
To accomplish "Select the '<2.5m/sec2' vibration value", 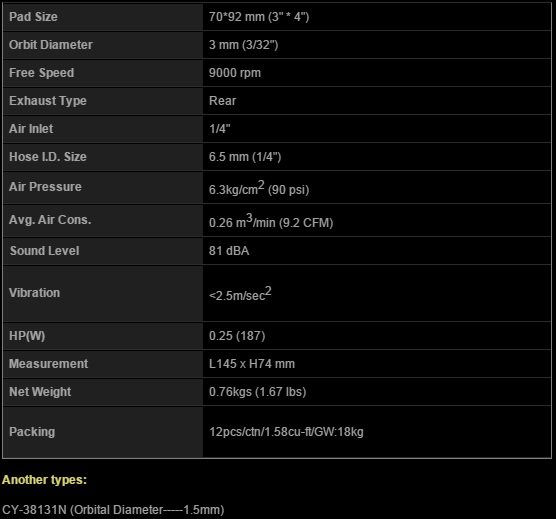I will [x=240, y=294].
